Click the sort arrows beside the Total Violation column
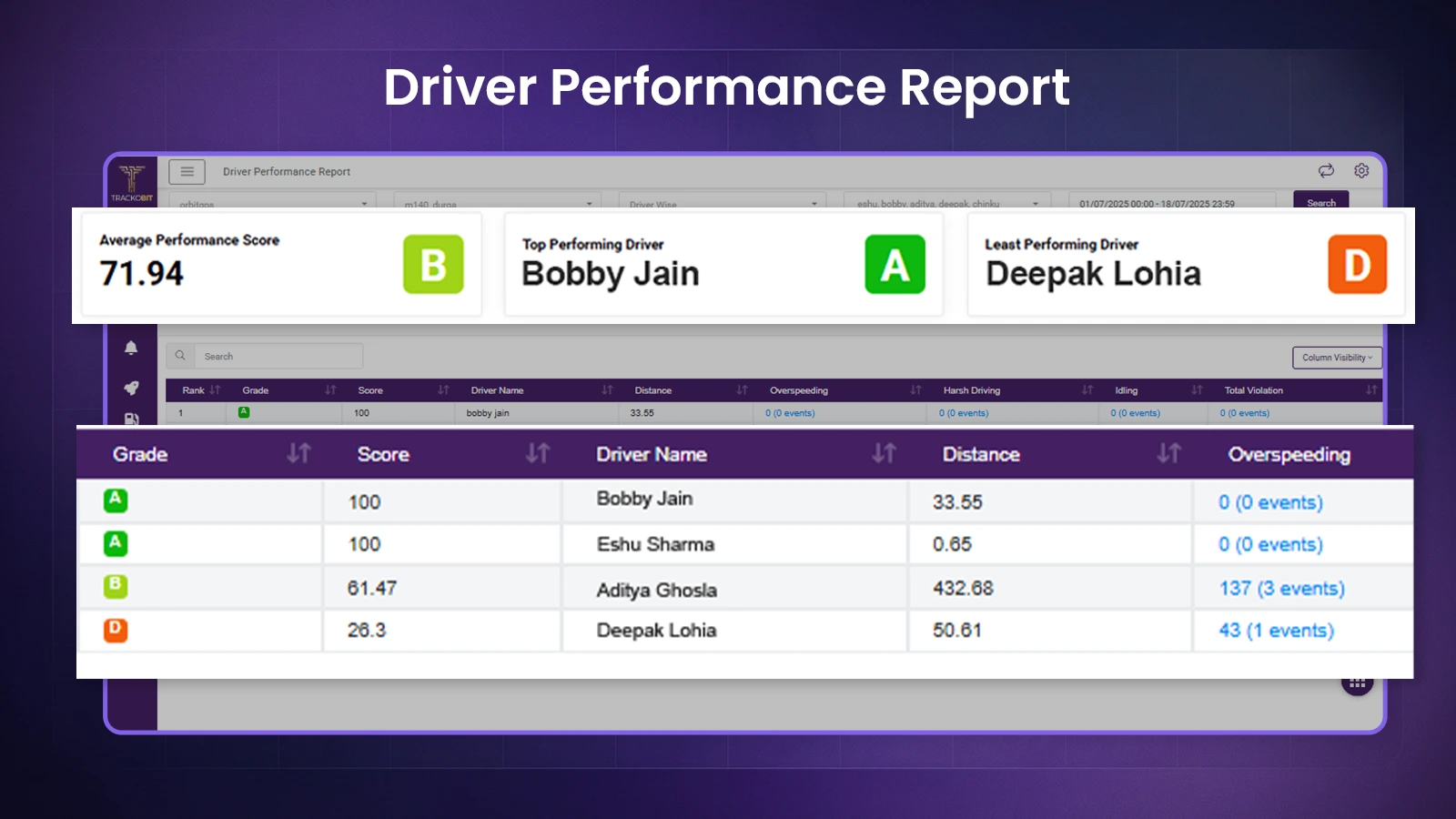Viewport: 1456px width, 819px height. point(1371,390)
